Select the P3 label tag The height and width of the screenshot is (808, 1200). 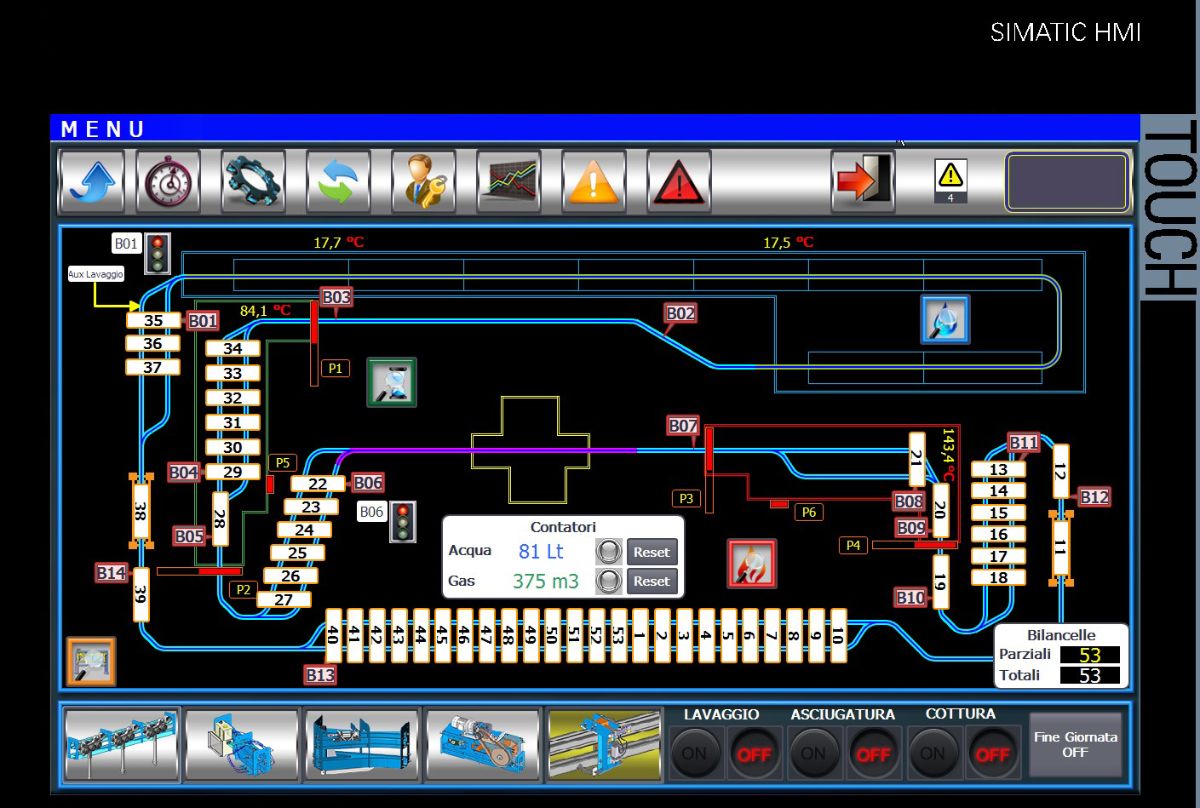click(686, 497)
